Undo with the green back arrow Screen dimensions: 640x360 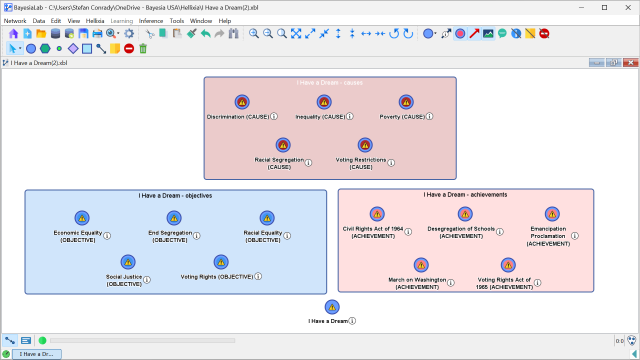205,34
